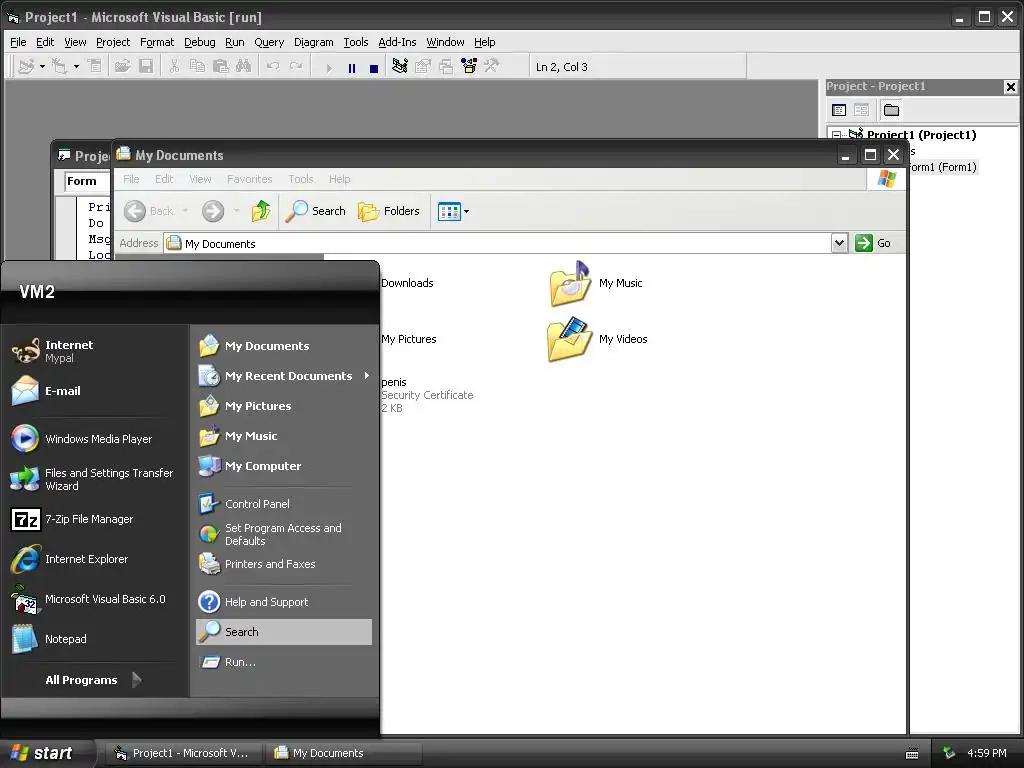Screen dimensions: 1024x768
Task: Select Form1 (Form1) in project tree
Action: click(942, 167)
